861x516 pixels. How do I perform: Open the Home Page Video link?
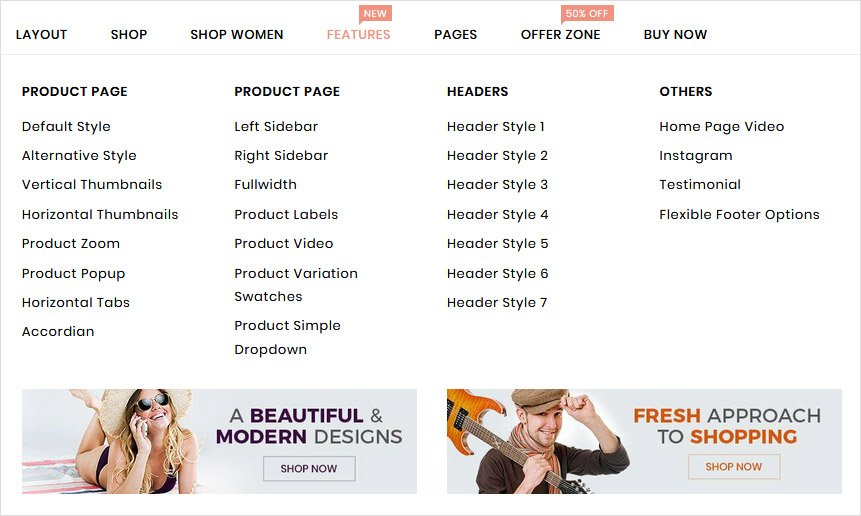(722, 127)
